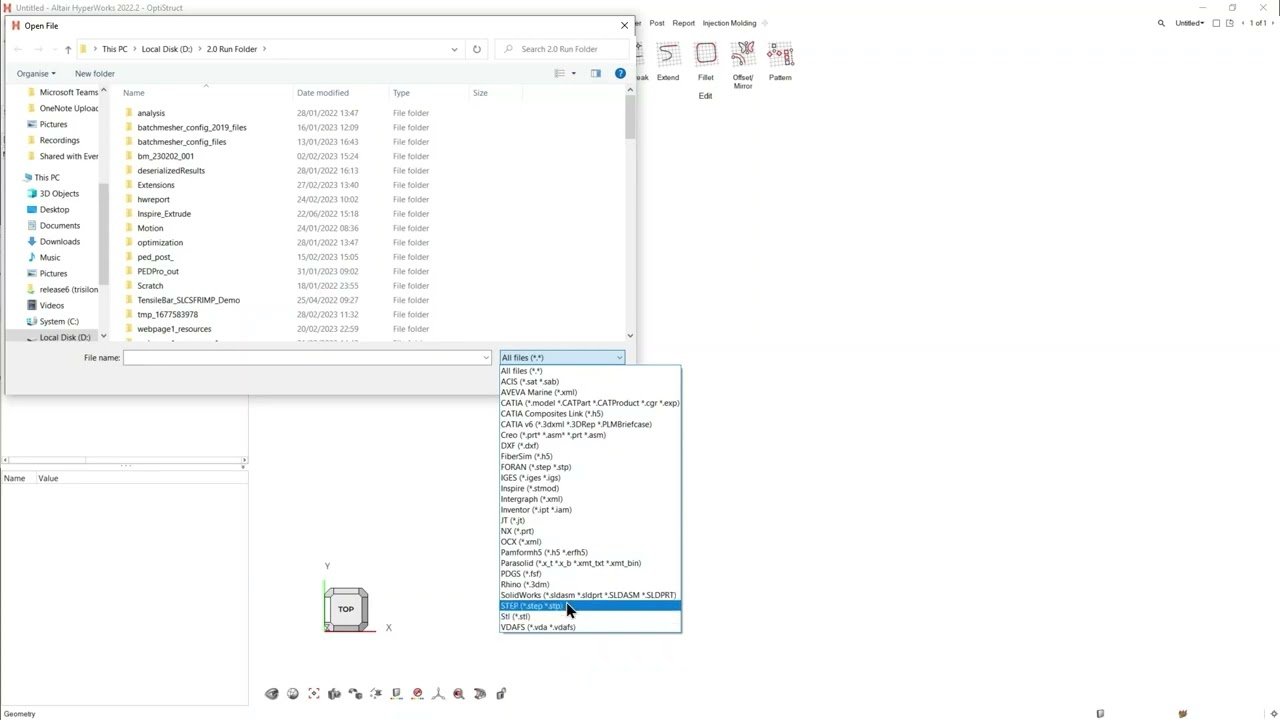Image resolution: width=1280 pixels, height=720 pixels.
Task: Choose Inspire (*.stmod) file type
Action: point(590,488)
